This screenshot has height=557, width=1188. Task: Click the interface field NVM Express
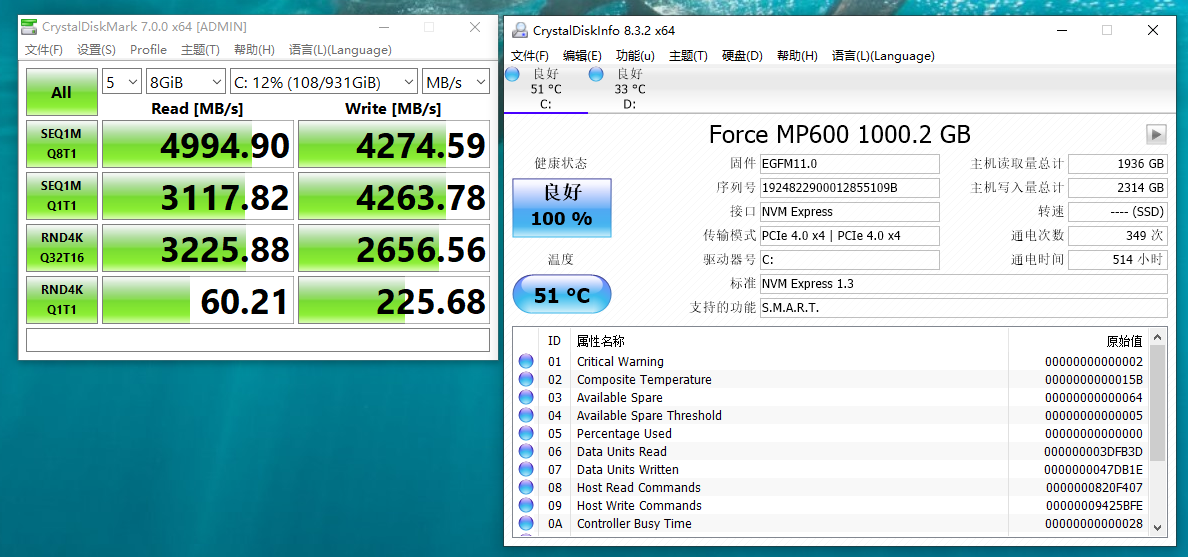(x=849, y=212)
